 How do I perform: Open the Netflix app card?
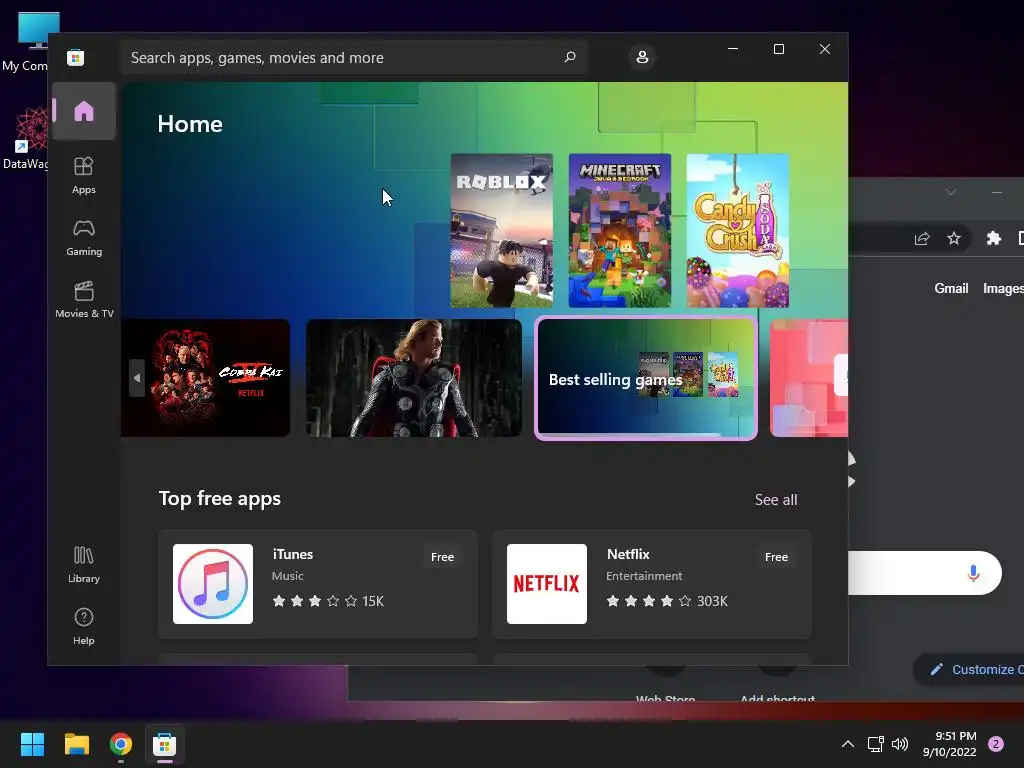652,584
